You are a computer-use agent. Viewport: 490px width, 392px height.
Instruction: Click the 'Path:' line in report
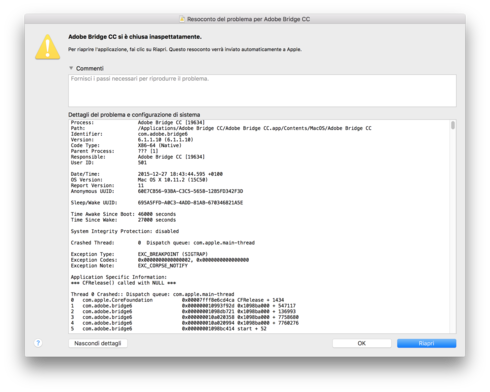pos(221,128)
